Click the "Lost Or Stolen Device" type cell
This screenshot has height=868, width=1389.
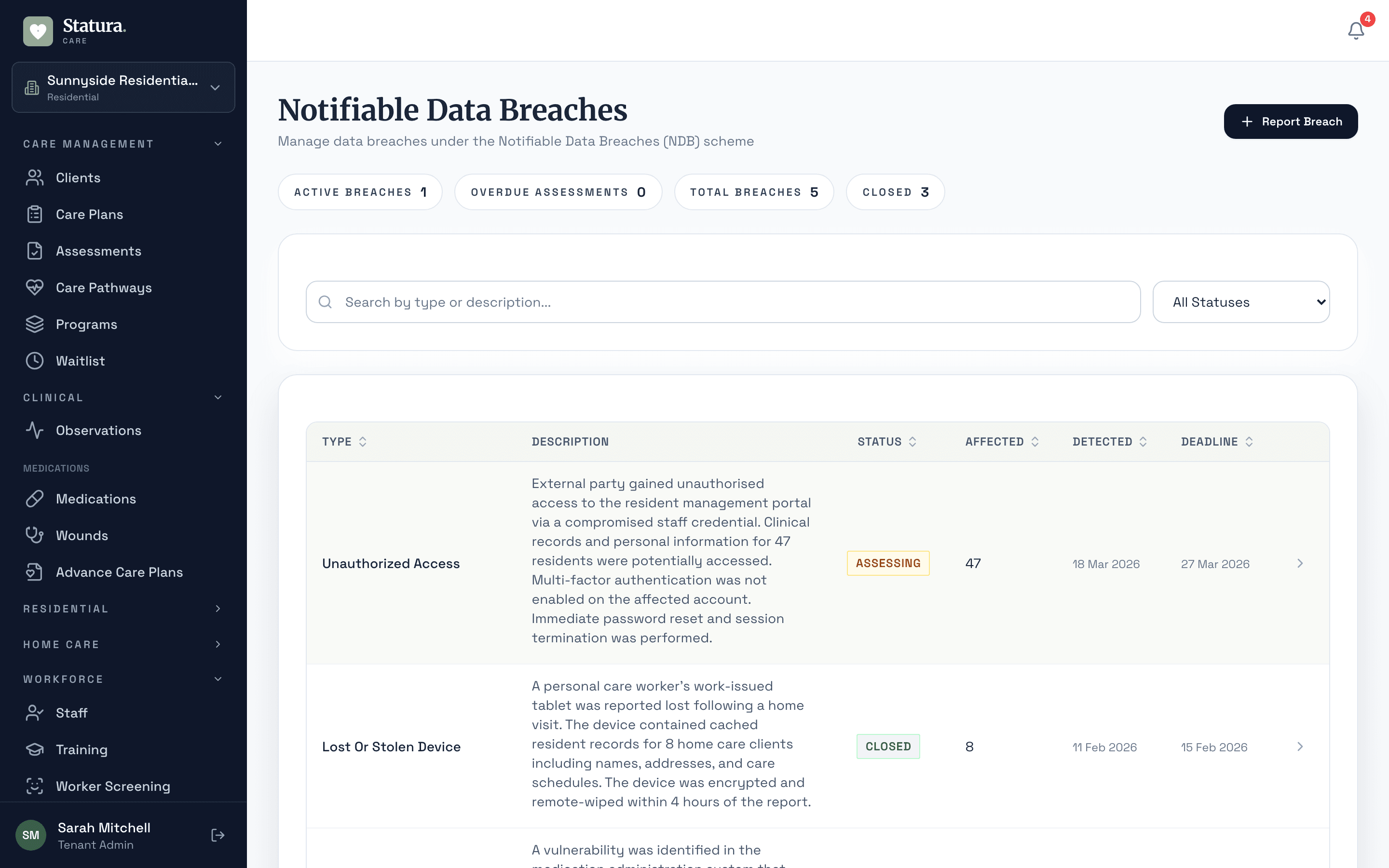click(x=391, y=746)
